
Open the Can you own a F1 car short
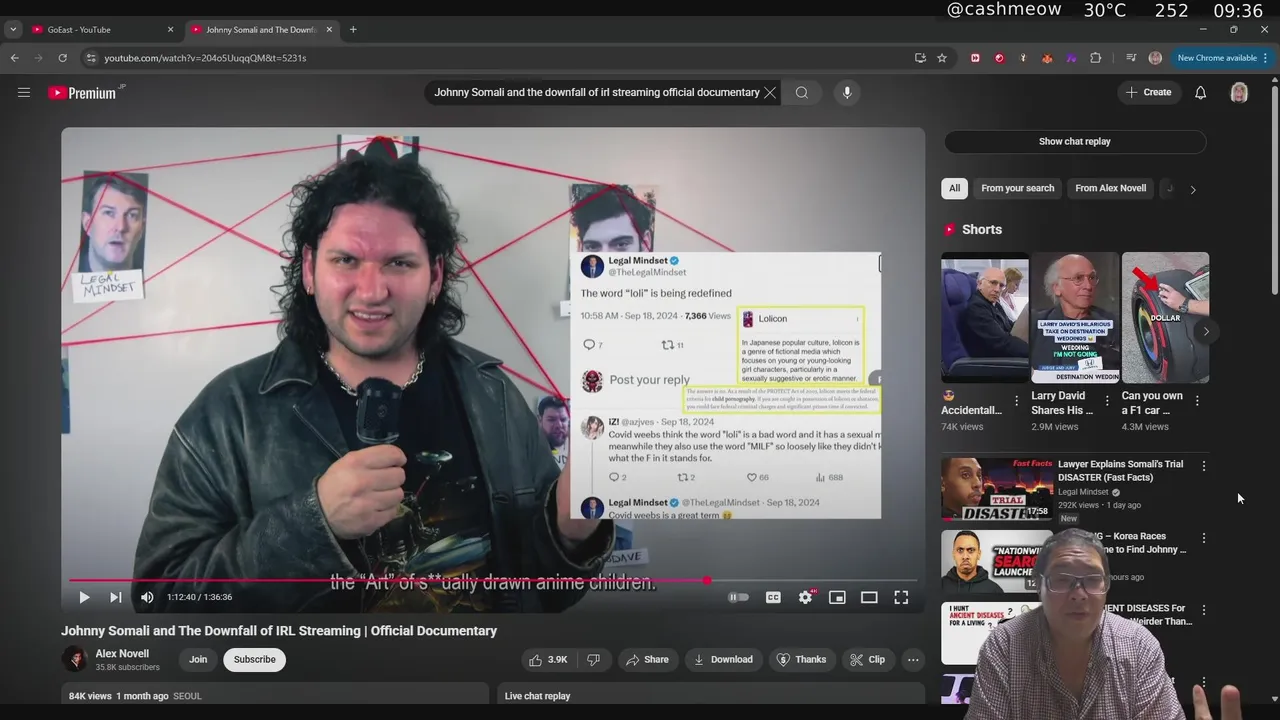click(x=1165, y=318)
